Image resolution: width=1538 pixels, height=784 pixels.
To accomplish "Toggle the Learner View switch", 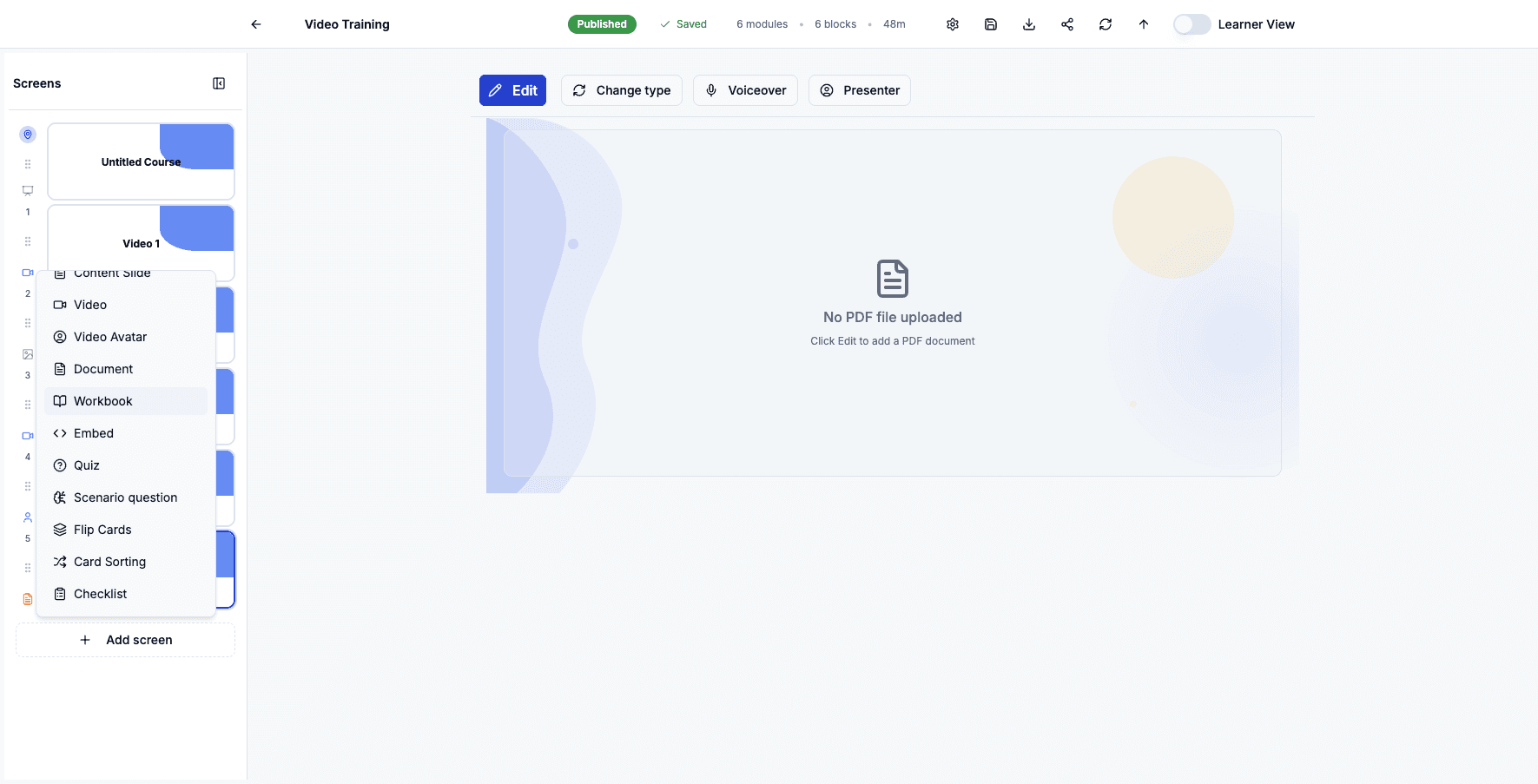I will coord(1191,24).
